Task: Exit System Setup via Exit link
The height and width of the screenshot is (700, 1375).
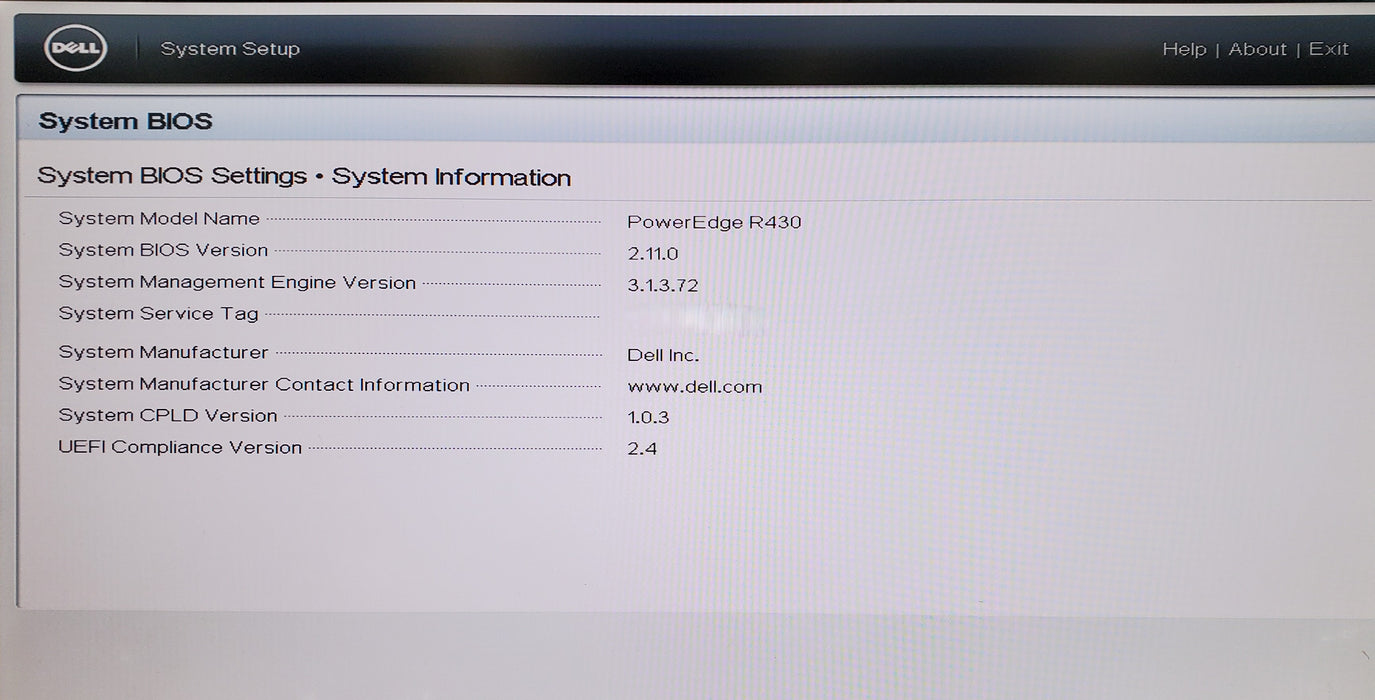Action: (x=1328, y=49)
